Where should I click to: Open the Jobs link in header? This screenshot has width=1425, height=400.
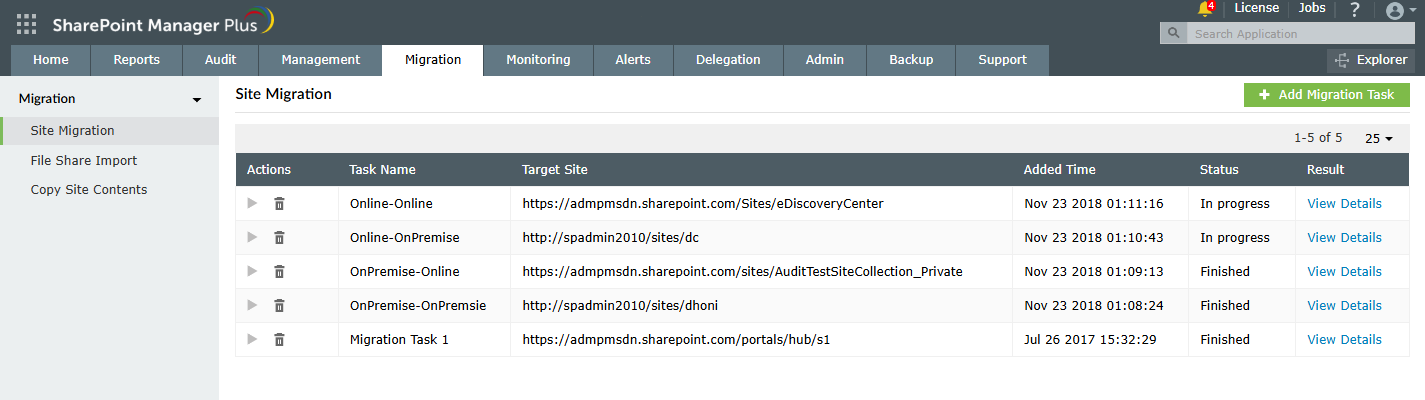click(1311, 8)
